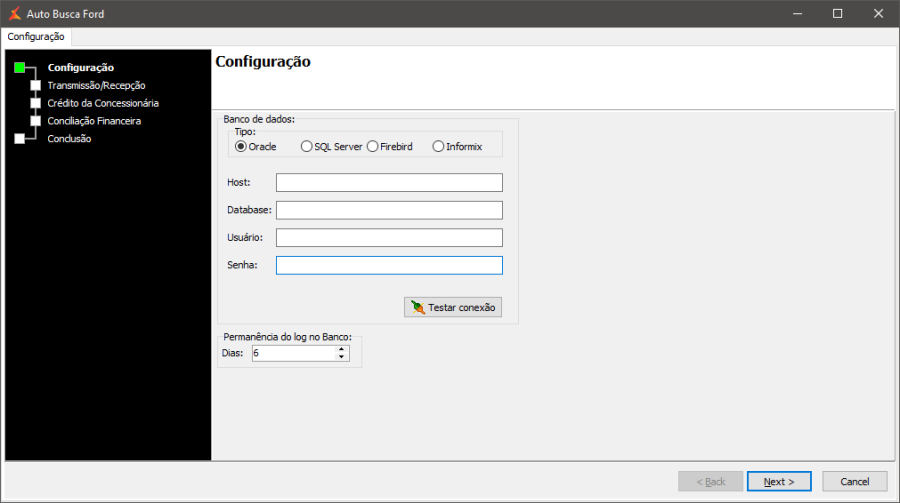Click the Transmissão/Recepção step square

click(x=36, y=85)
